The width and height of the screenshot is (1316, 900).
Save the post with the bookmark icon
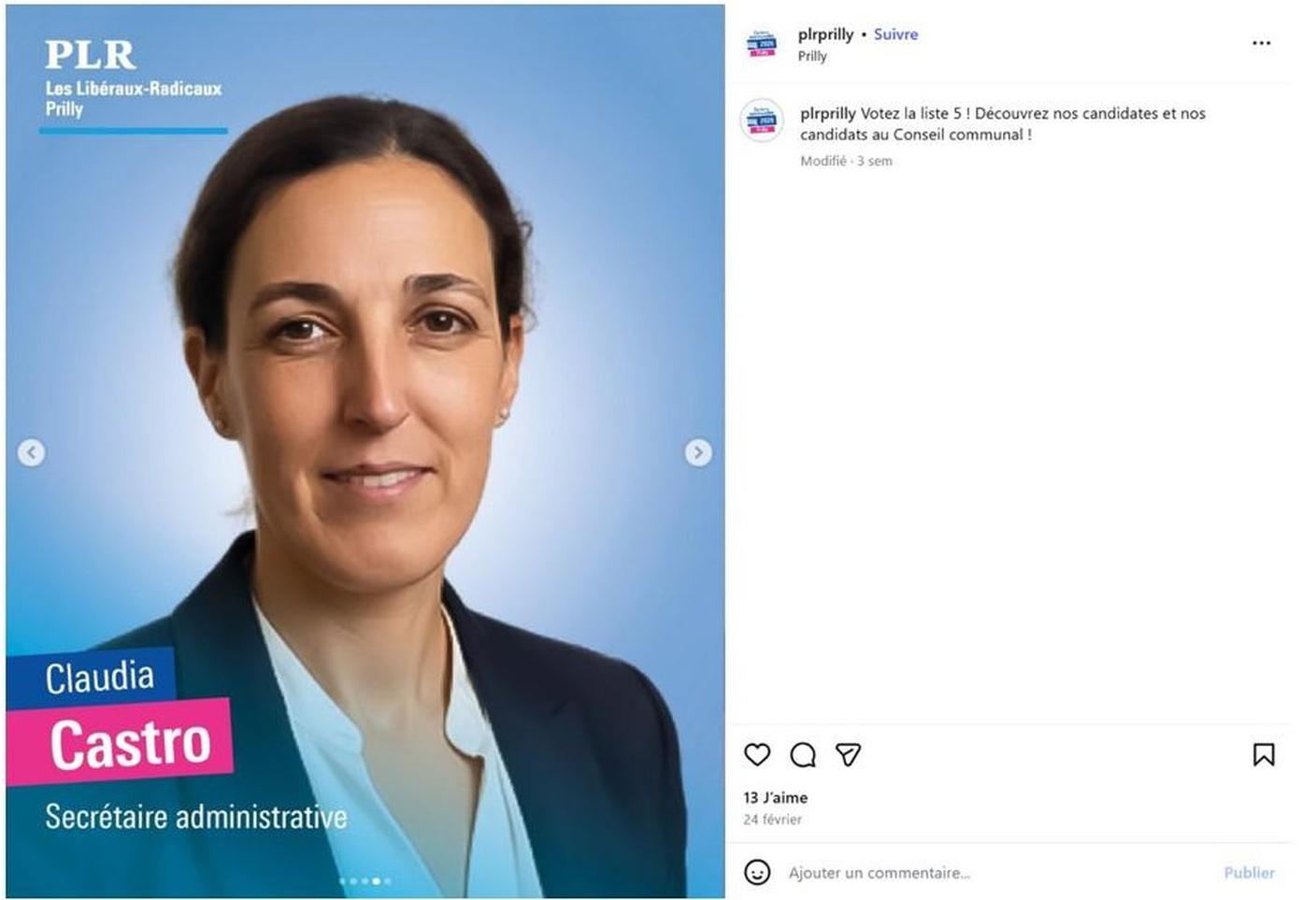point(1264,754)
